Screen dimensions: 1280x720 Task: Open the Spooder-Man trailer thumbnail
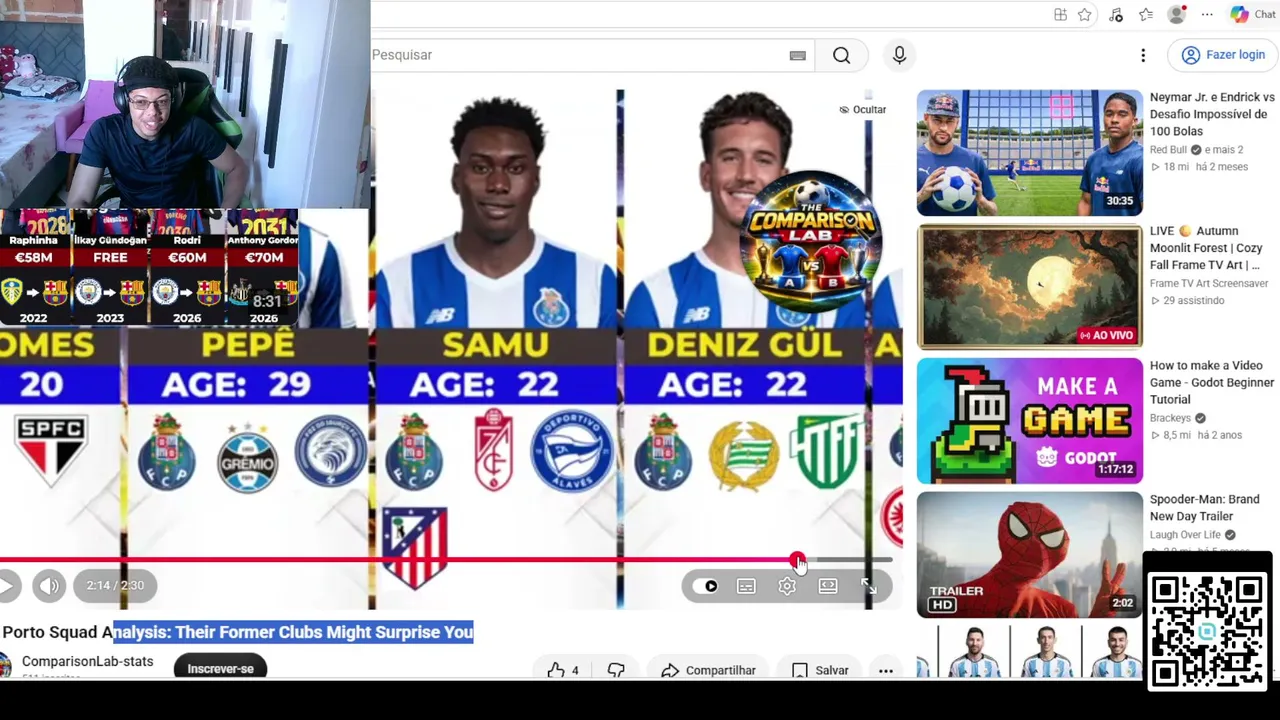click(x=1029, y=555)
